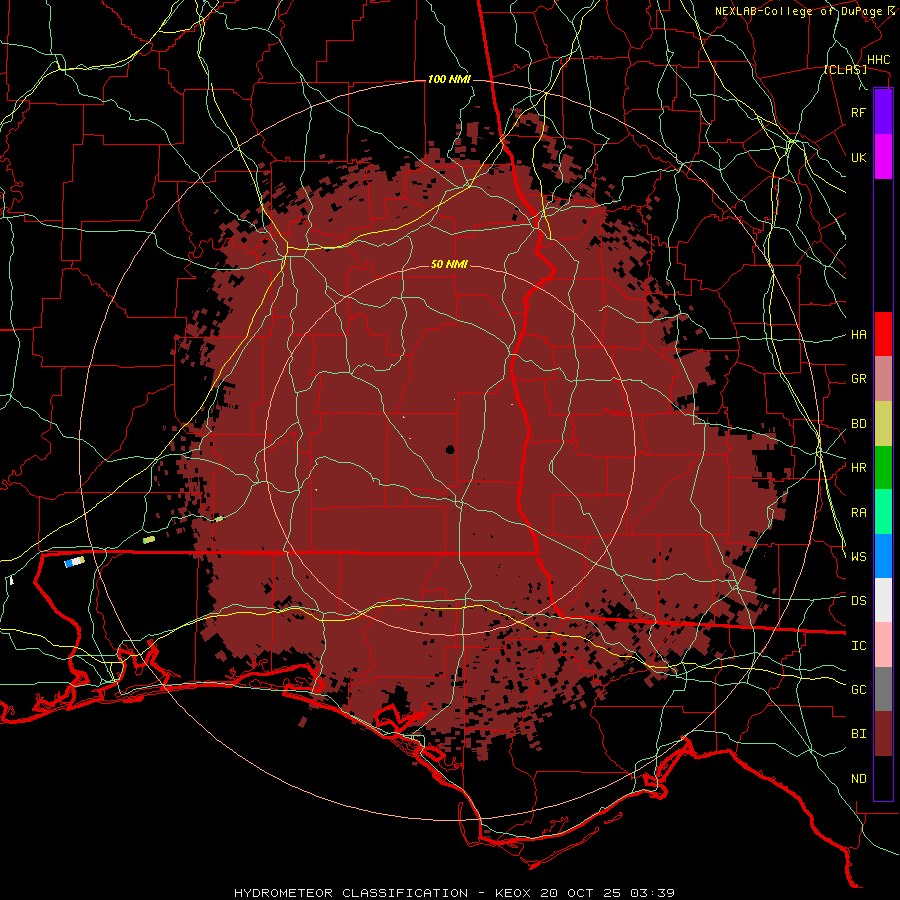Click the DS legend label
The image size is (900, 900).
859,601
